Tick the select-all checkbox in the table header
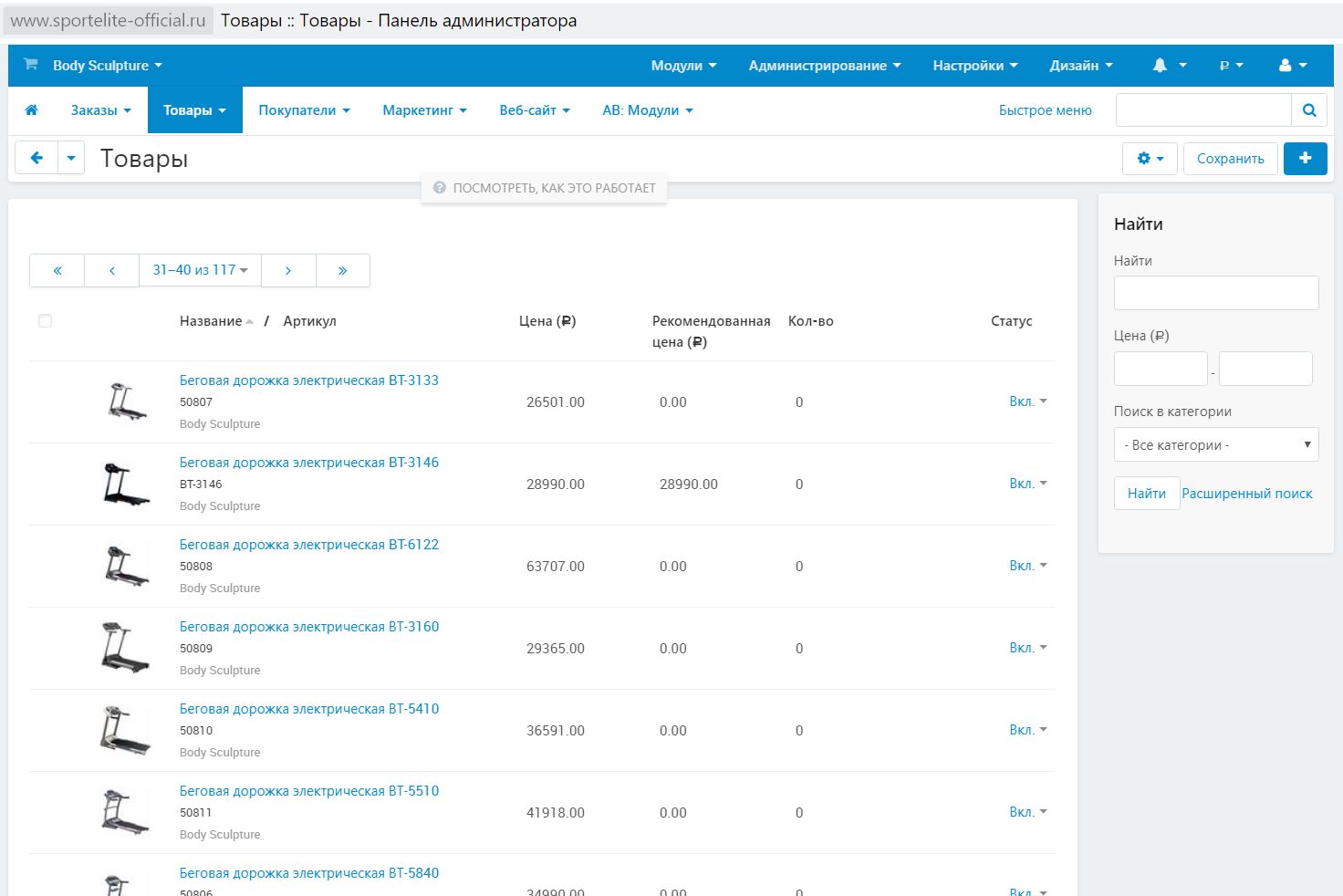 click(x=45, y=321)
